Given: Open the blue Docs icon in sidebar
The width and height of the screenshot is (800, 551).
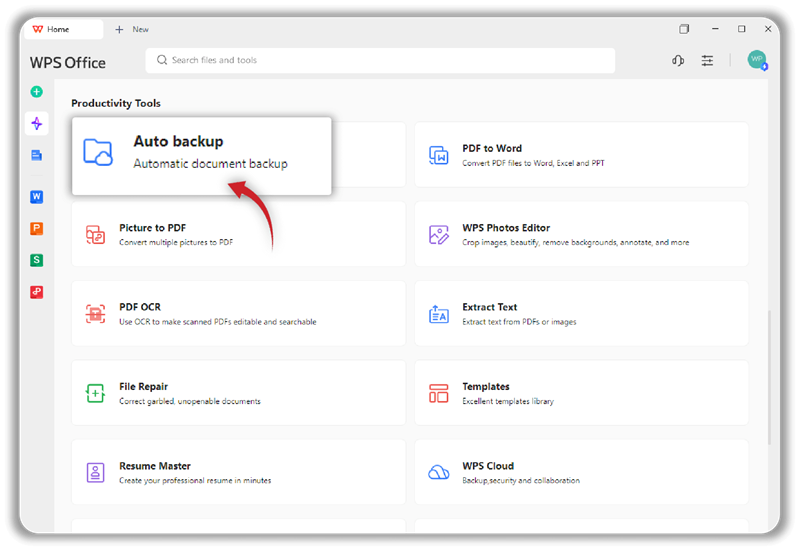Looking at the screenshot, I should 37,155.
